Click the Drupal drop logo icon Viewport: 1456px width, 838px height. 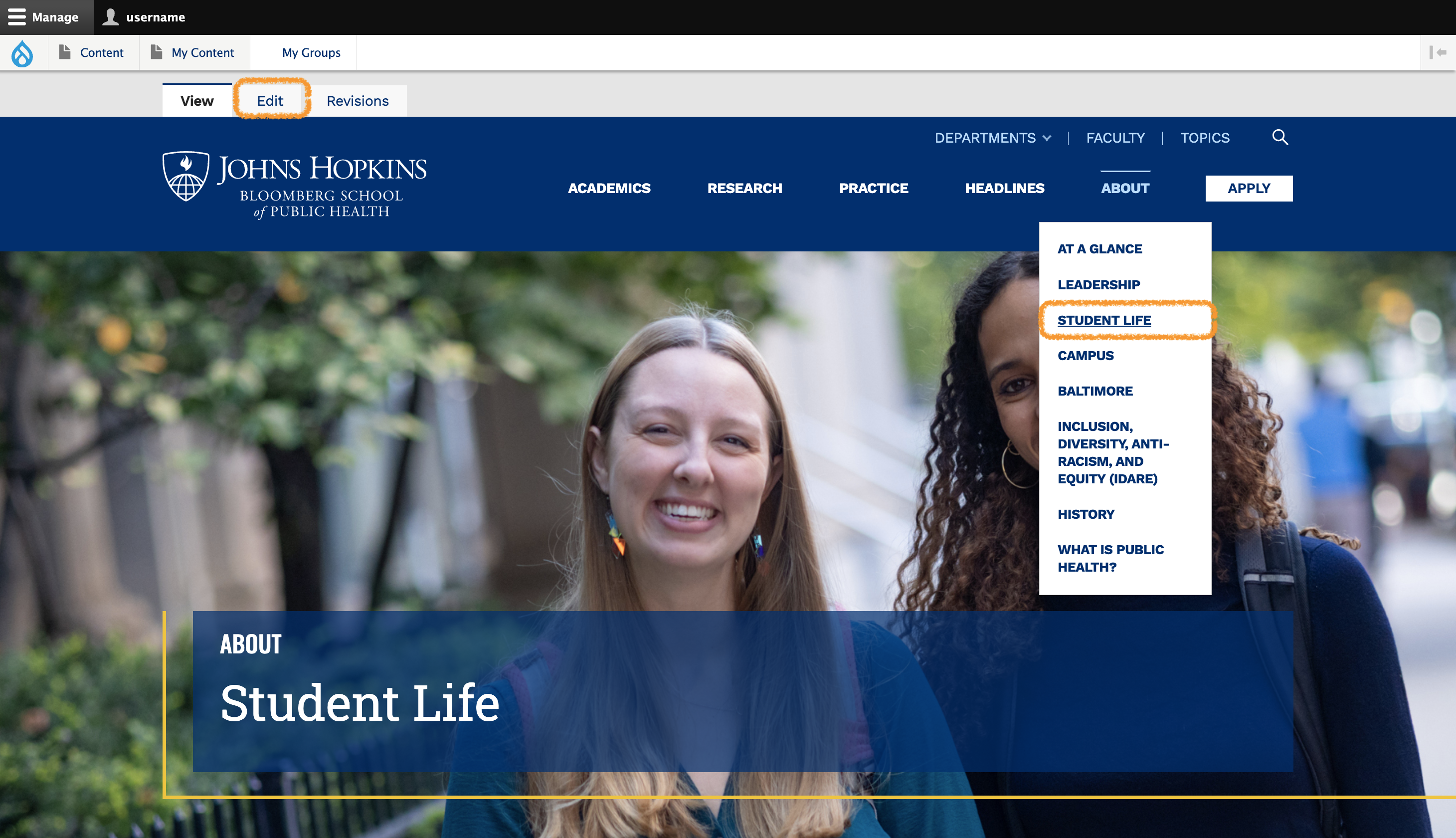point(22,53)
